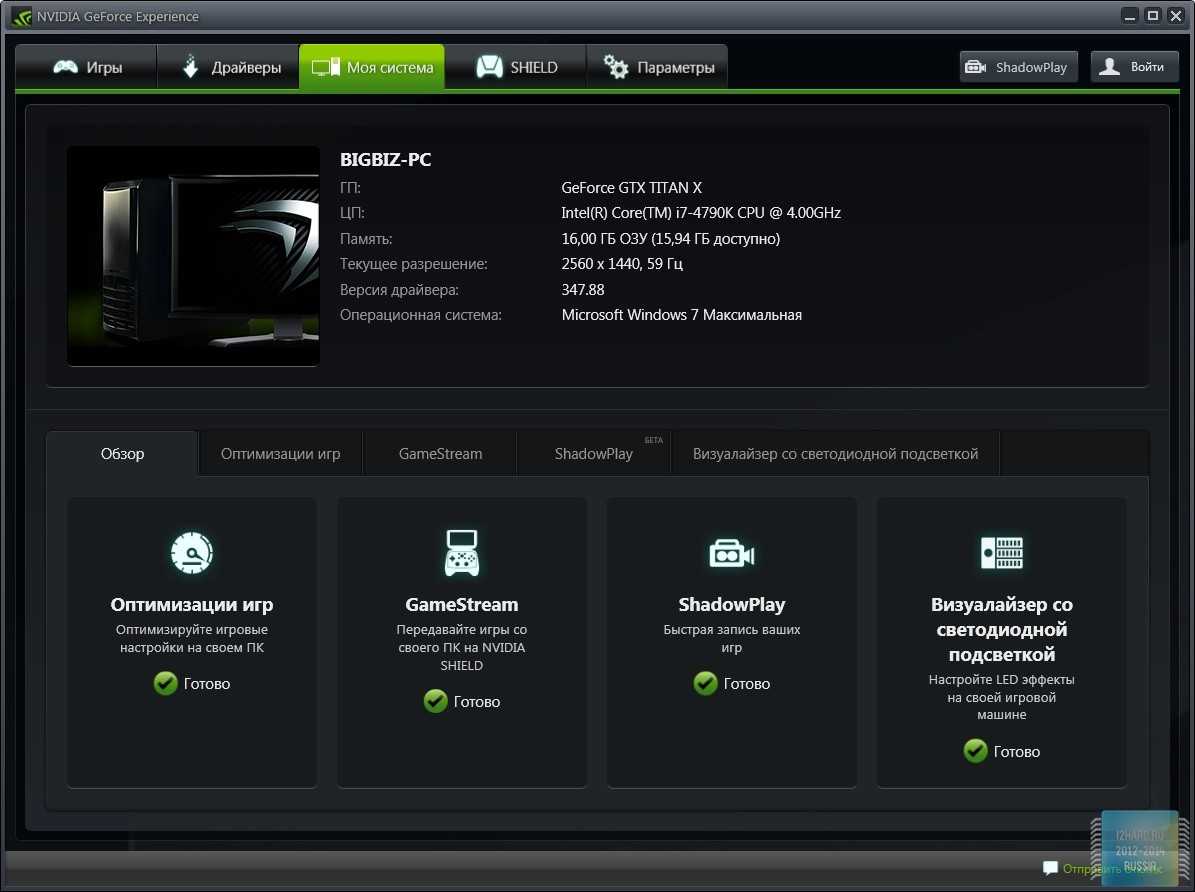The height and width of the screenshot is (892, 1195).
Task: Click the GameStream controller device icon
Action: pyautogui.click(x=461, y=552)
